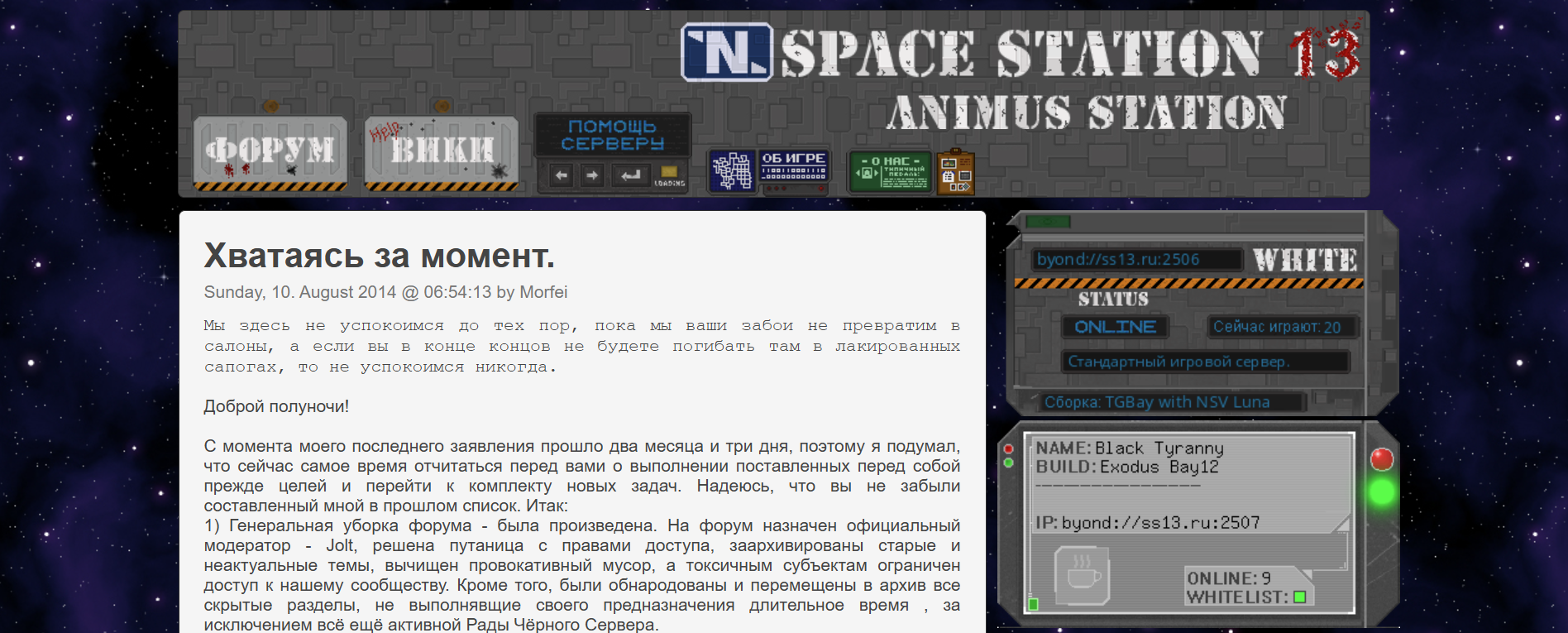
Task: Click the yellow loading indicator light
Action: [x=669, y=172]
